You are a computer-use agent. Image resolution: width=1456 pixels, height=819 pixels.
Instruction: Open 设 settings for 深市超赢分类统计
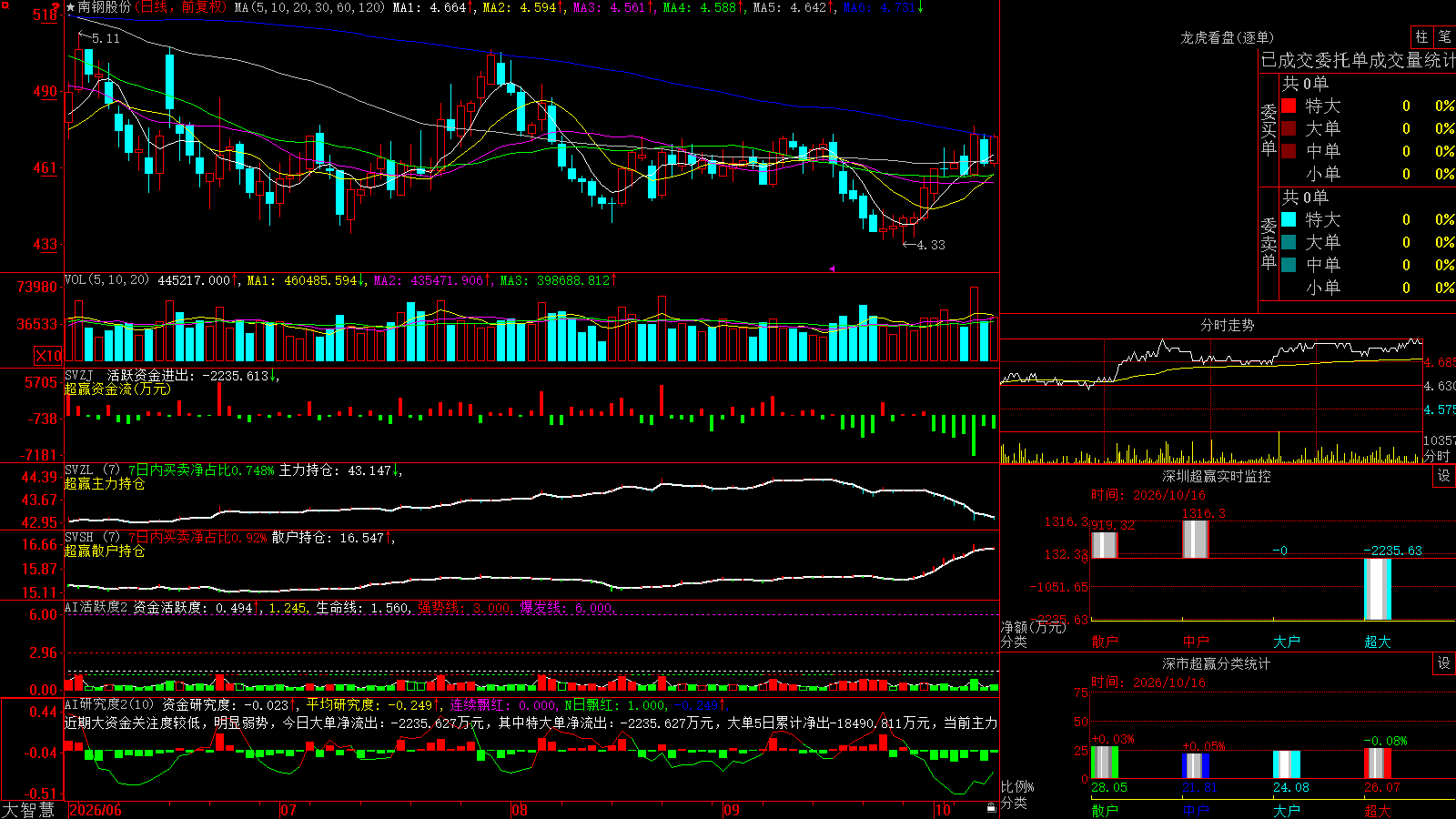click(x=1444, y=663)
